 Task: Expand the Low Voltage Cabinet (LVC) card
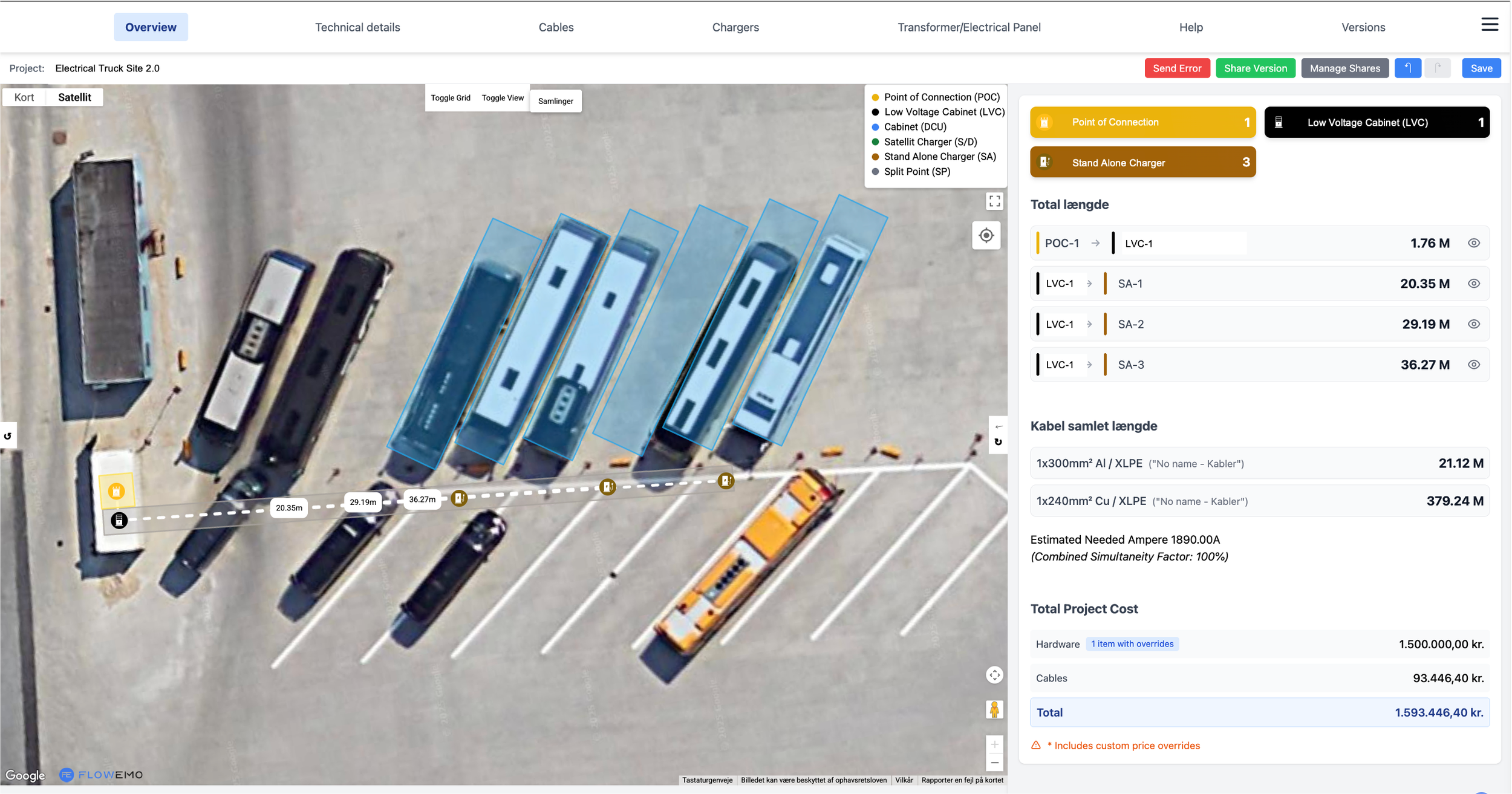1377,123
